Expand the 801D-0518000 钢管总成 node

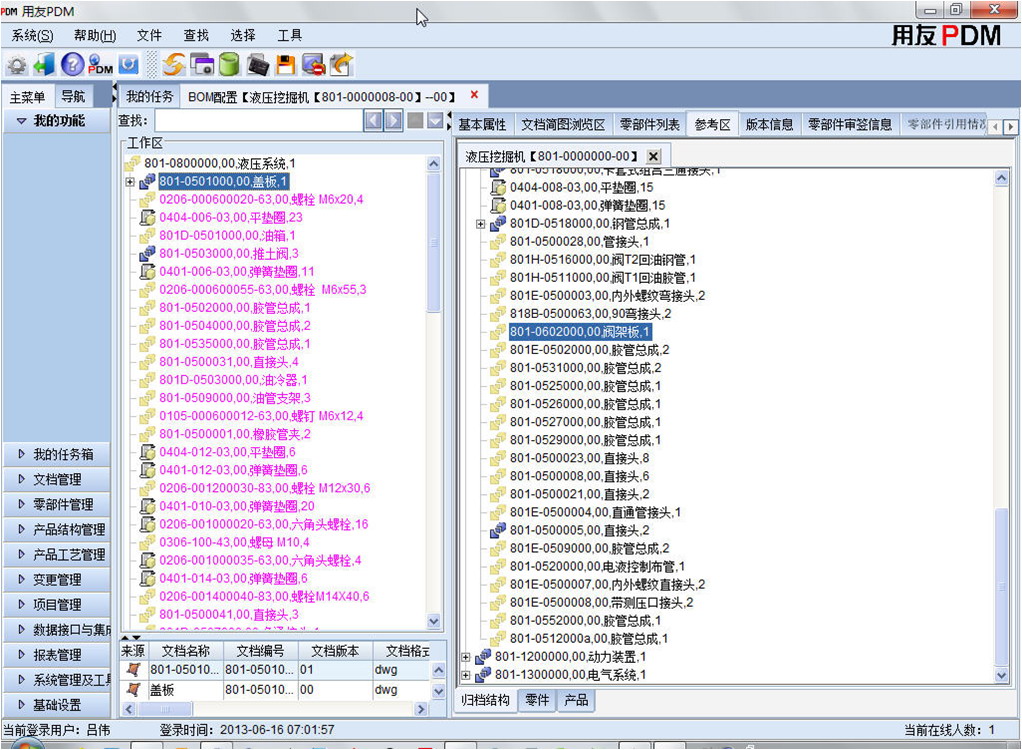480,224
